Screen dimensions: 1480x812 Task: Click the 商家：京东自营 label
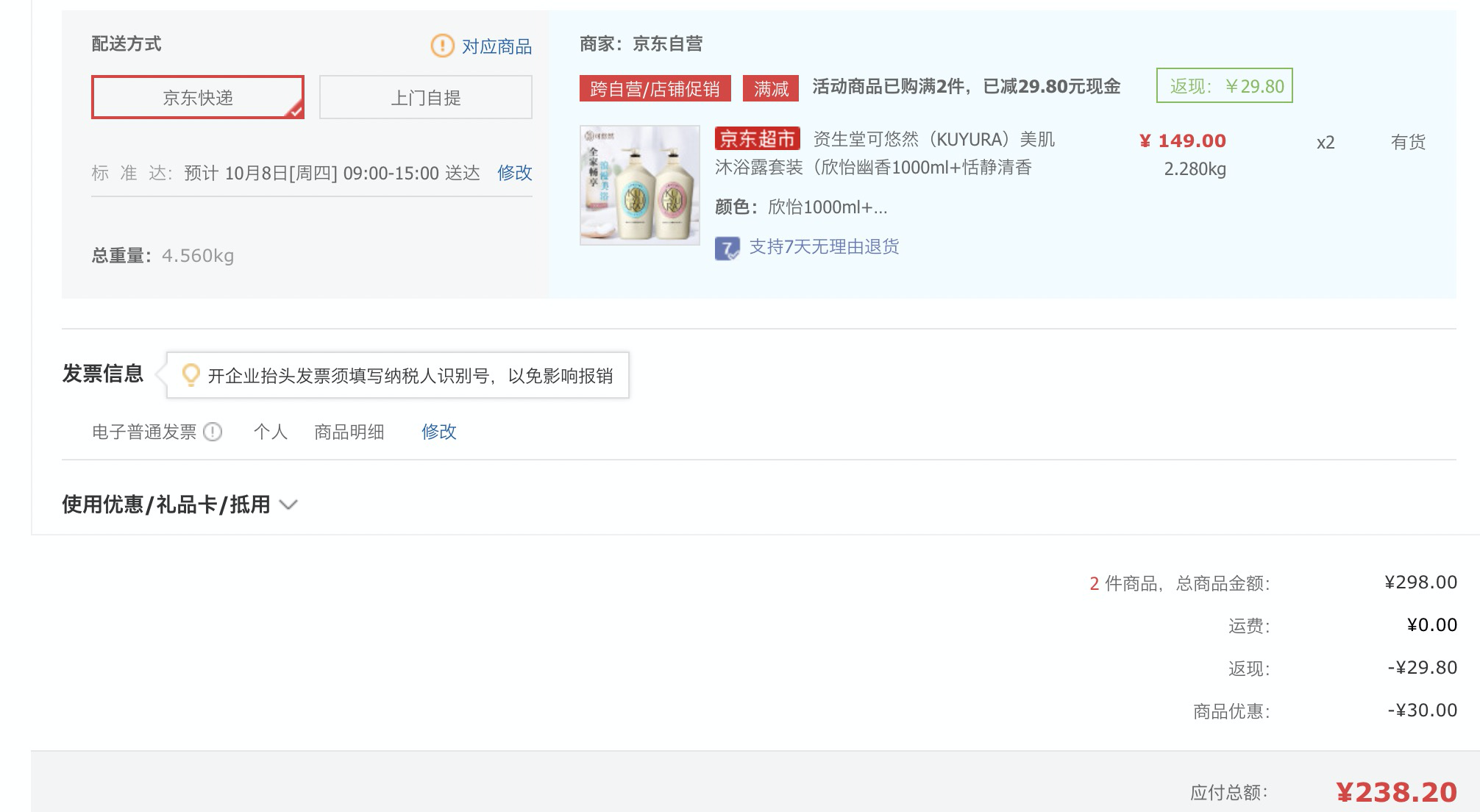click(x=641, y=44)
